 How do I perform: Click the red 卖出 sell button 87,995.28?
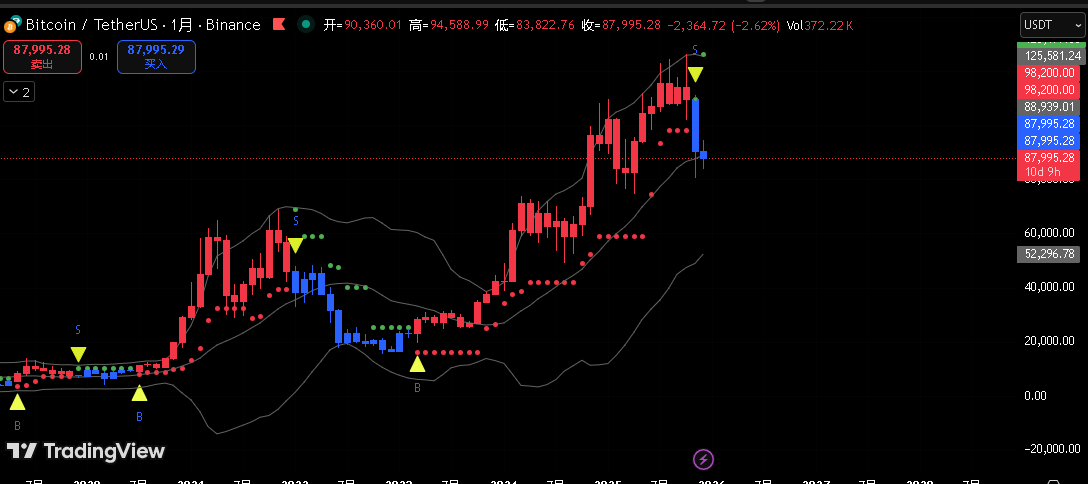[x=42, y=57]
